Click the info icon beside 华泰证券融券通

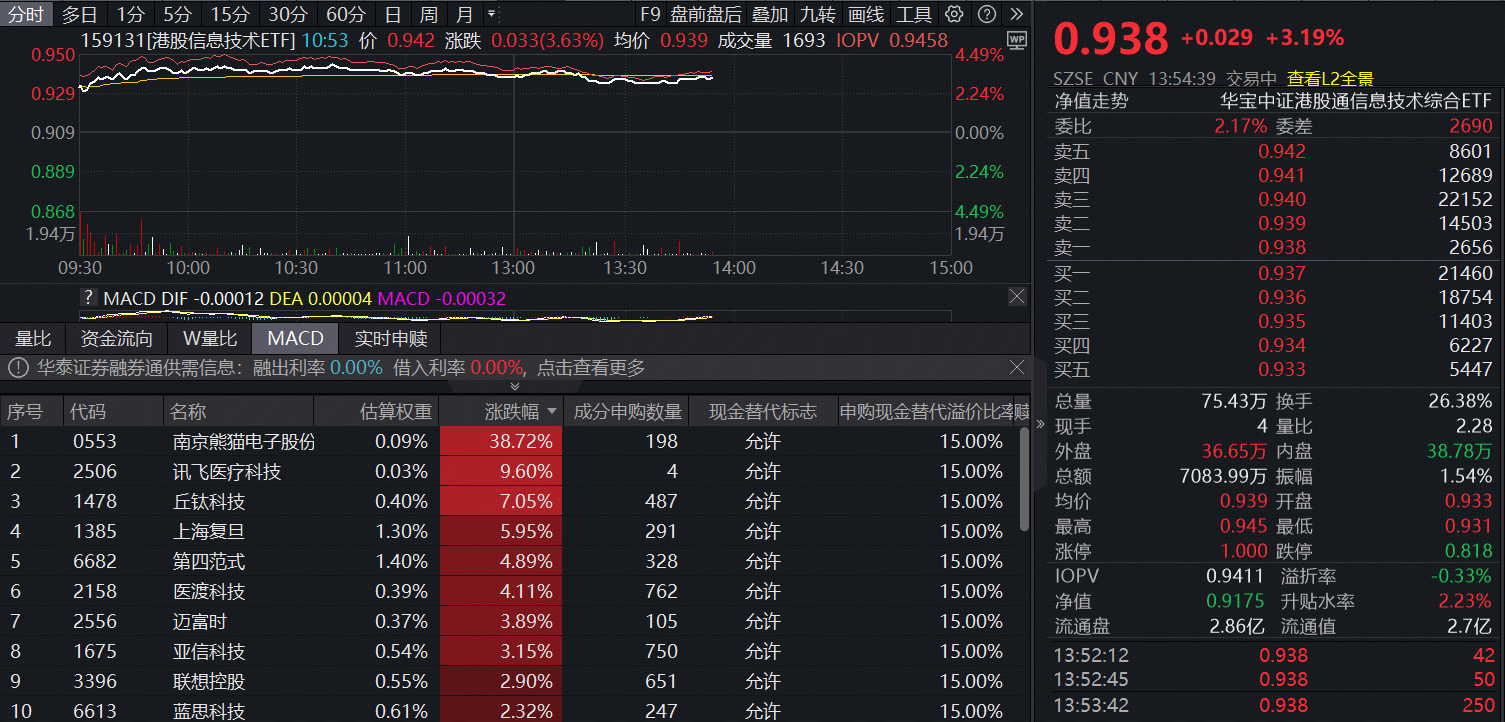pyautogui.click(x=18, y=368)
